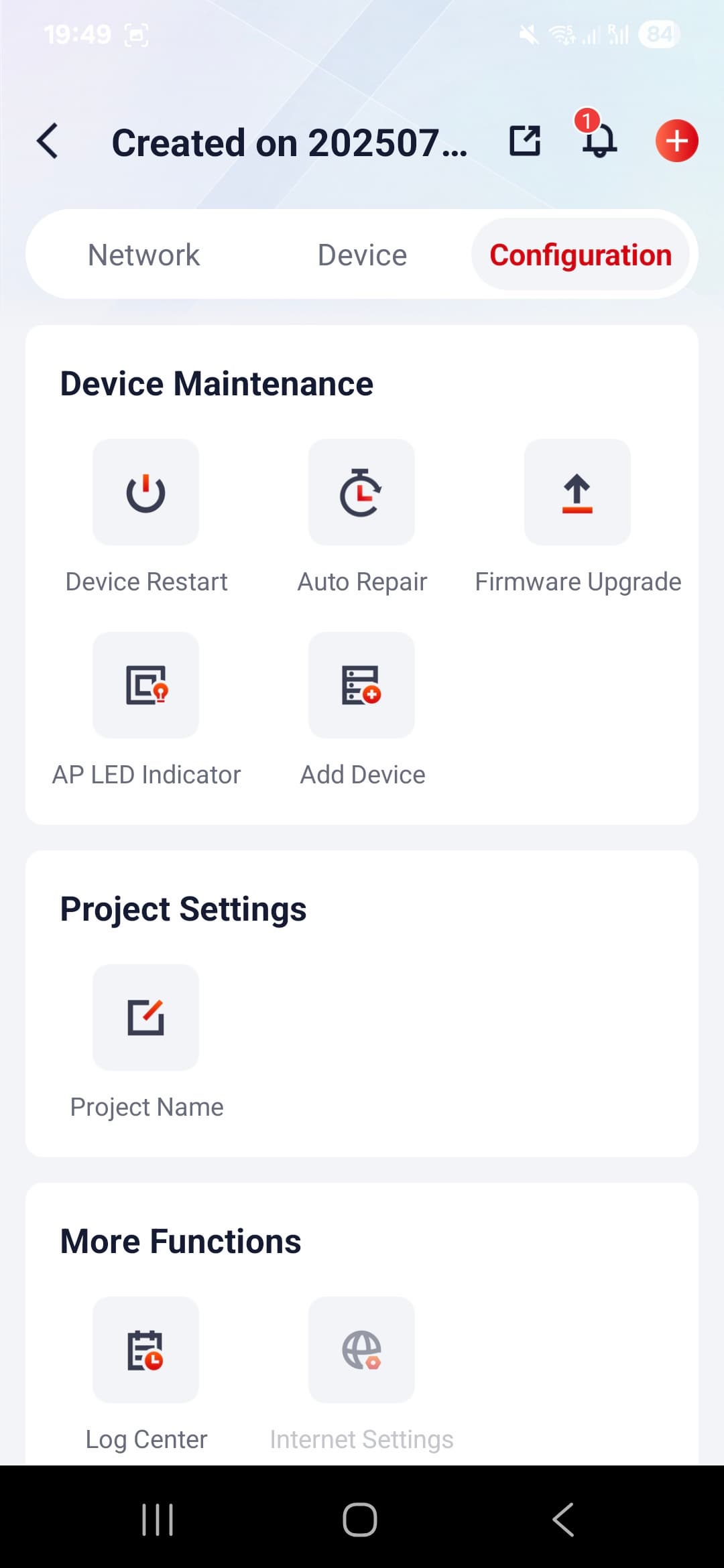Screen dimensions: 724x1568
Task: Tap the Add Device icon
Action: coord(361,685)
